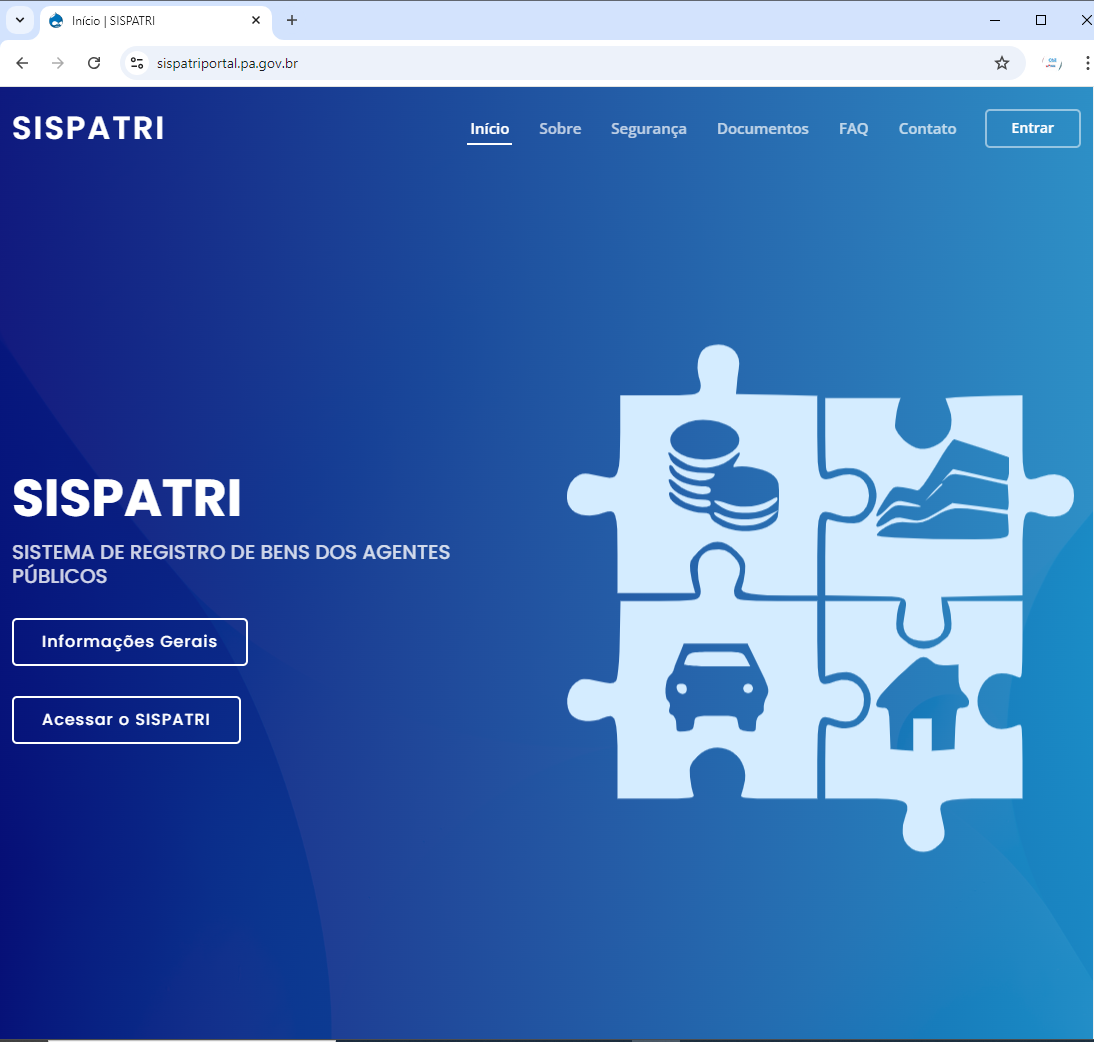
Task: Go to the Sobre menu item
Action: tap(559, 129)
